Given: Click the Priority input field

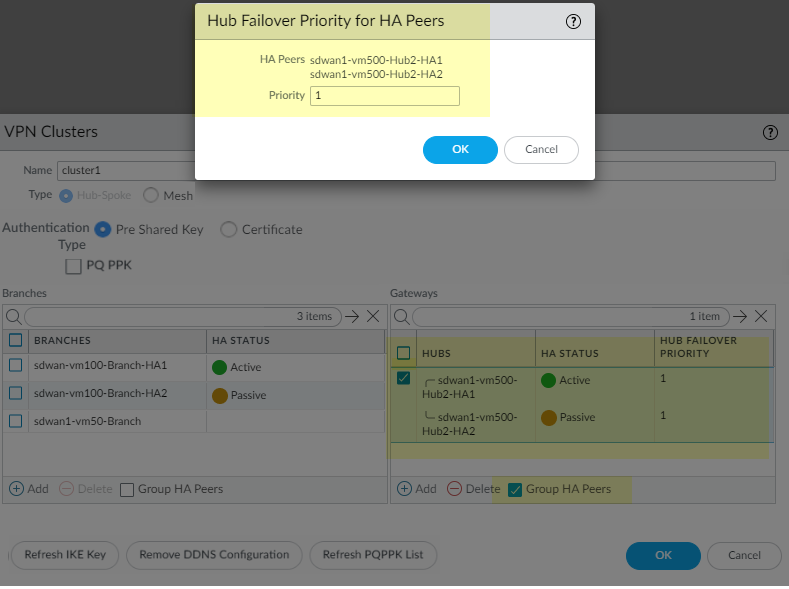Looking at the screenshot, I should click(x=384, y=96).
